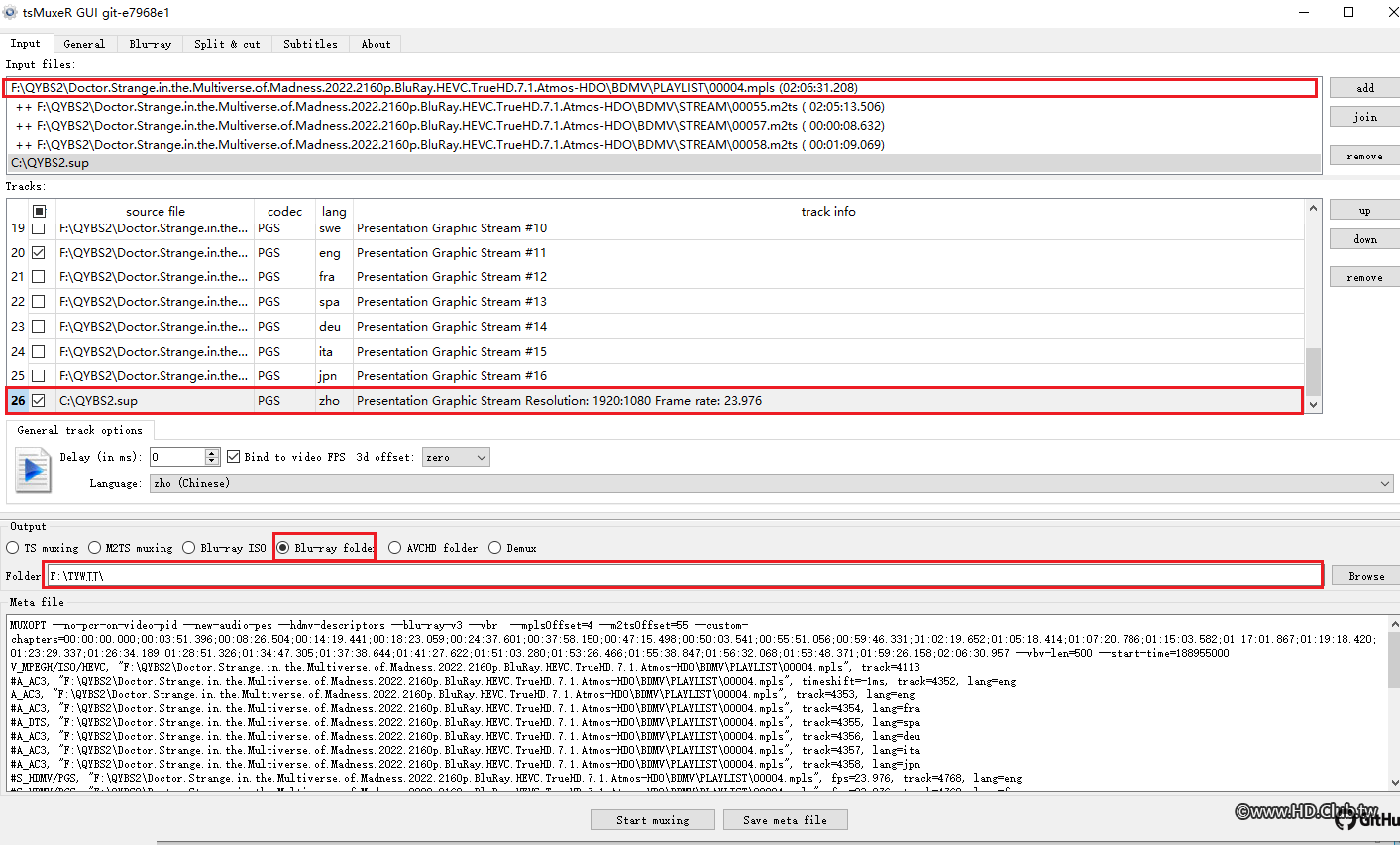Check track 21 fra PGS checkbox

click(x=39, y=277)
